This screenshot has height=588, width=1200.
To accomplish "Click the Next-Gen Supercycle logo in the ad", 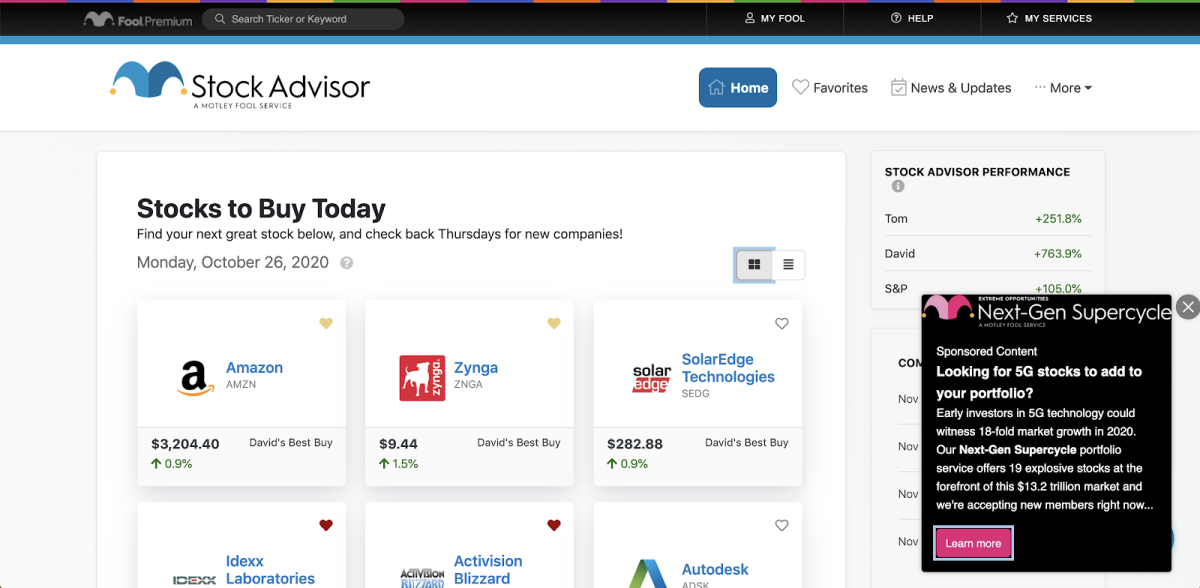I will coord(1046,311).
